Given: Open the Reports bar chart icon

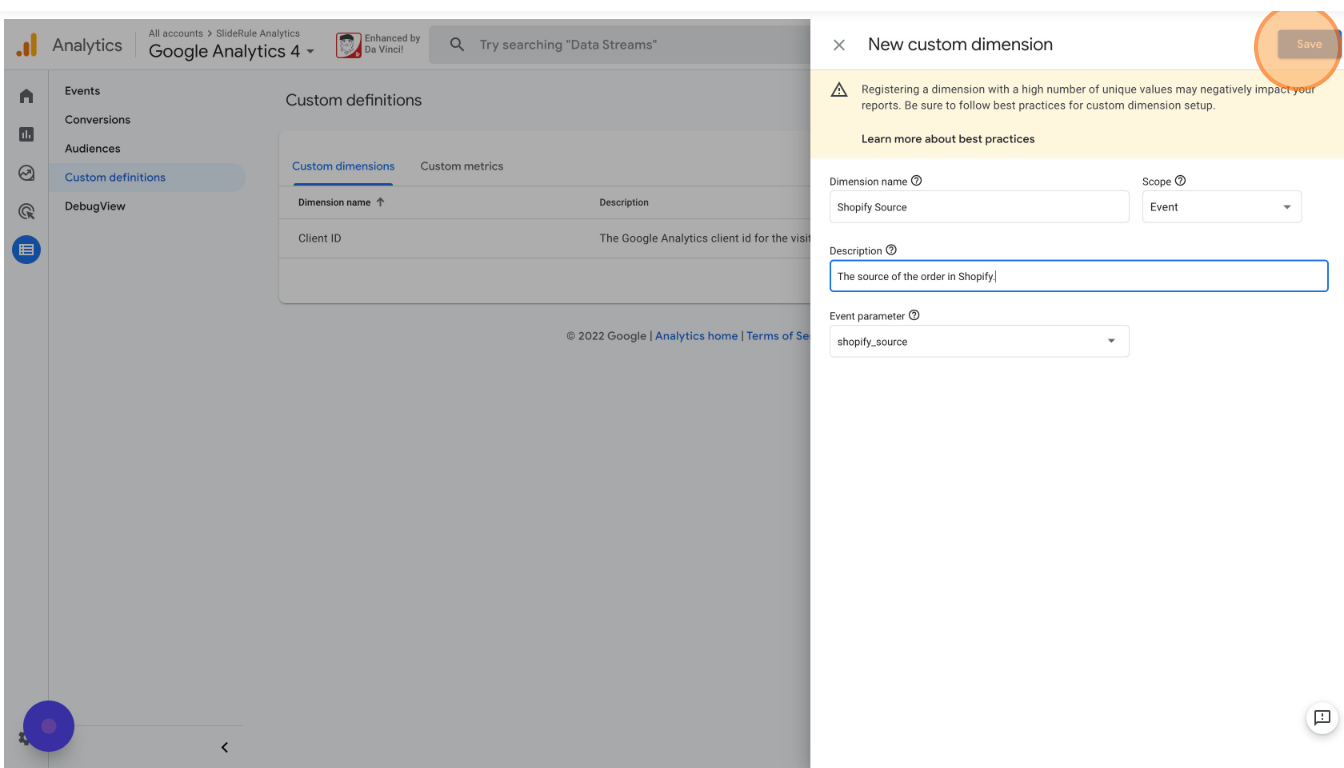Looking at the screenshot, I should tap(27, 134).
